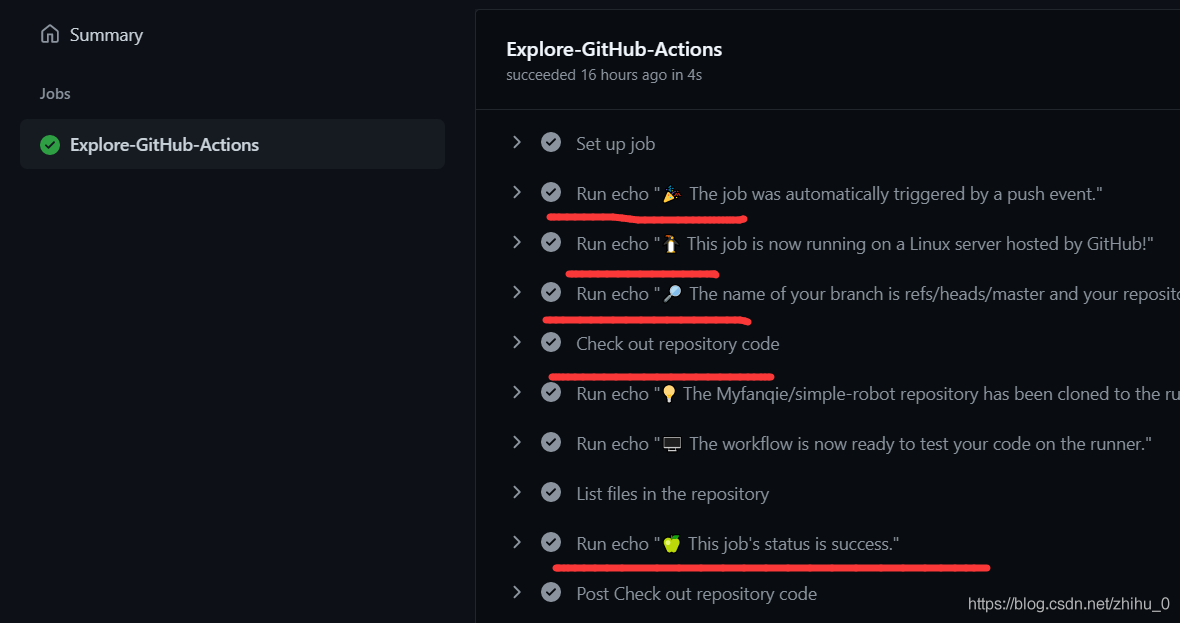Click the Explore-GitHub-Actions job title heading

[x=614, y=49]
